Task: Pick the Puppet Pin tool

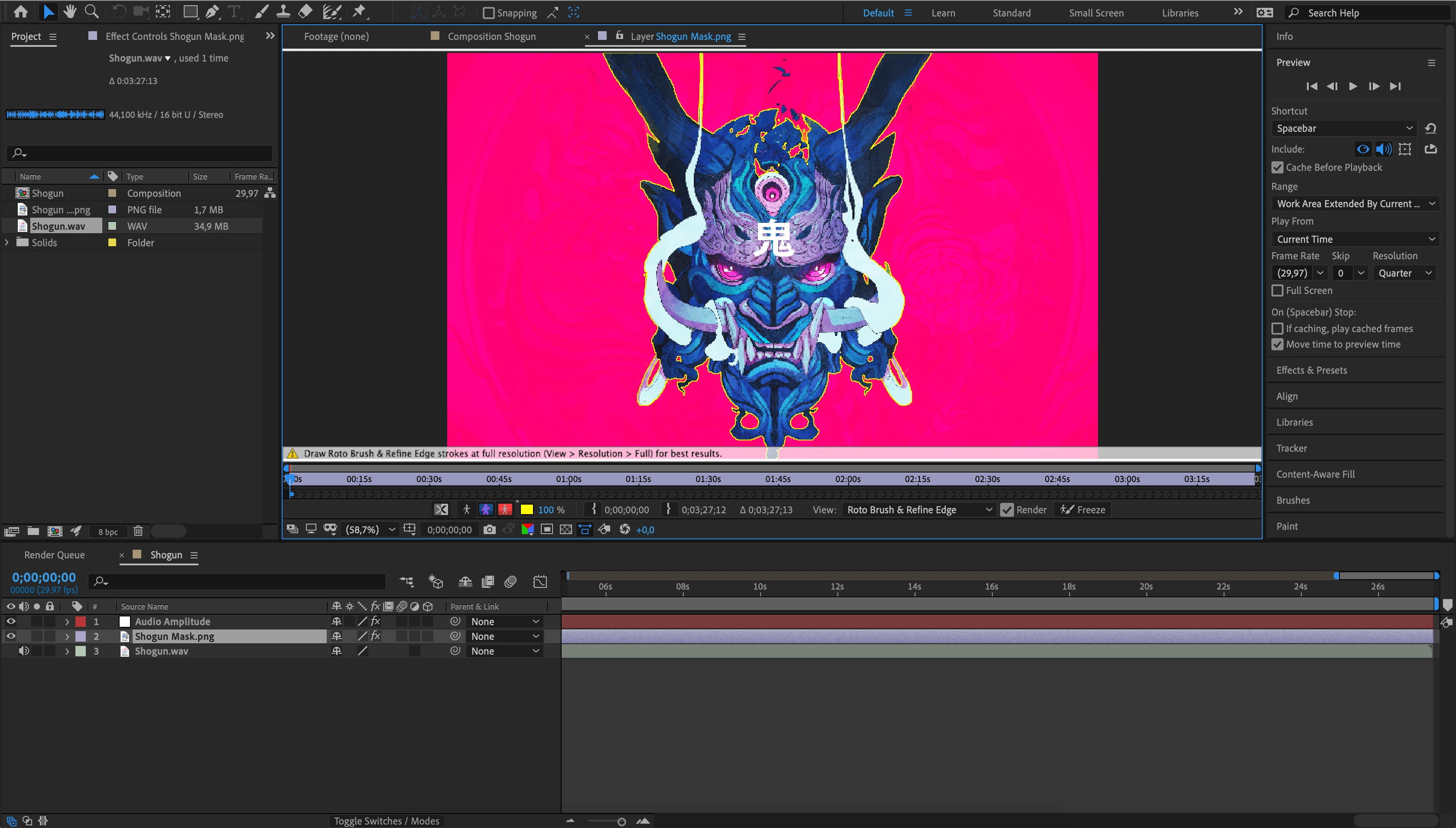Action: pos(359,12)
